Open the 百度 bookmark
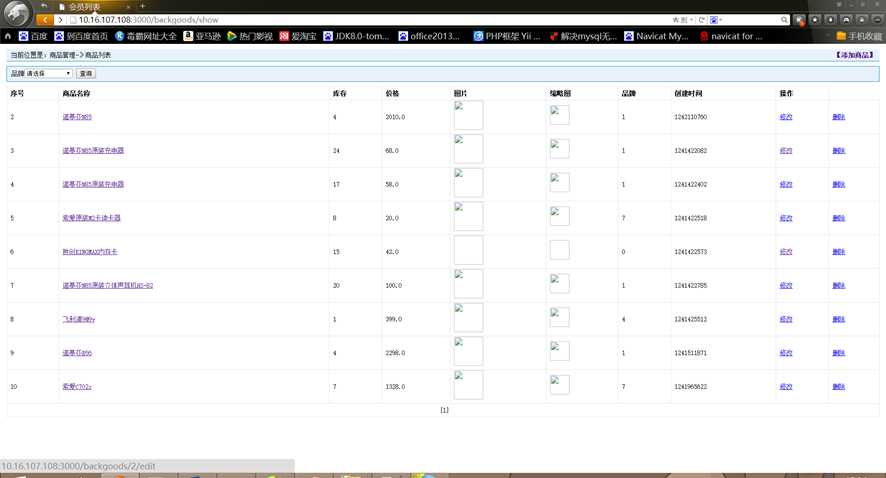 click(x=33, y=36)
